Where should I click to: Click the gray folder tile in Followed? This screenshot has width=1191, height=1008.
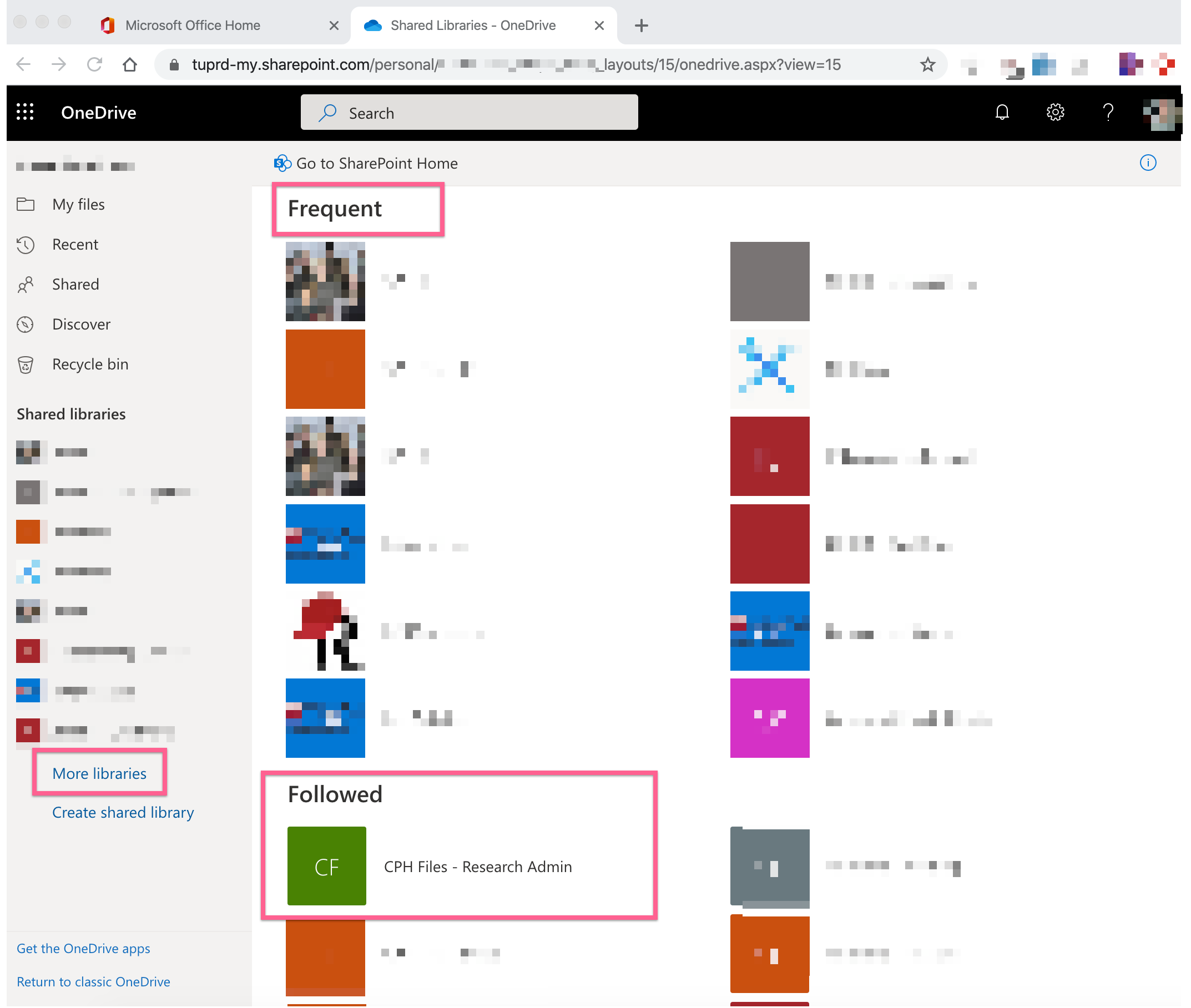coord(770,868)
